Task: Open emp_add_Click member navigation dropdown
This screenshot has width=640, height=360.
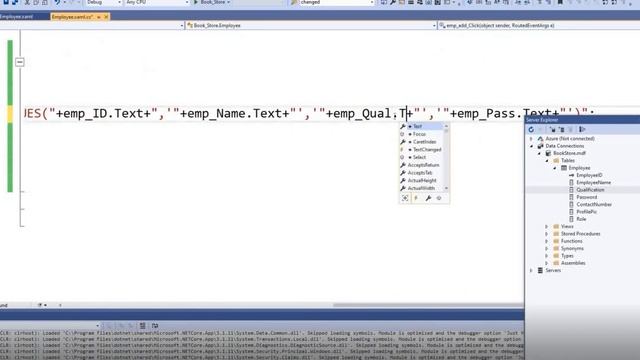Action: click(x=539, y=25)
